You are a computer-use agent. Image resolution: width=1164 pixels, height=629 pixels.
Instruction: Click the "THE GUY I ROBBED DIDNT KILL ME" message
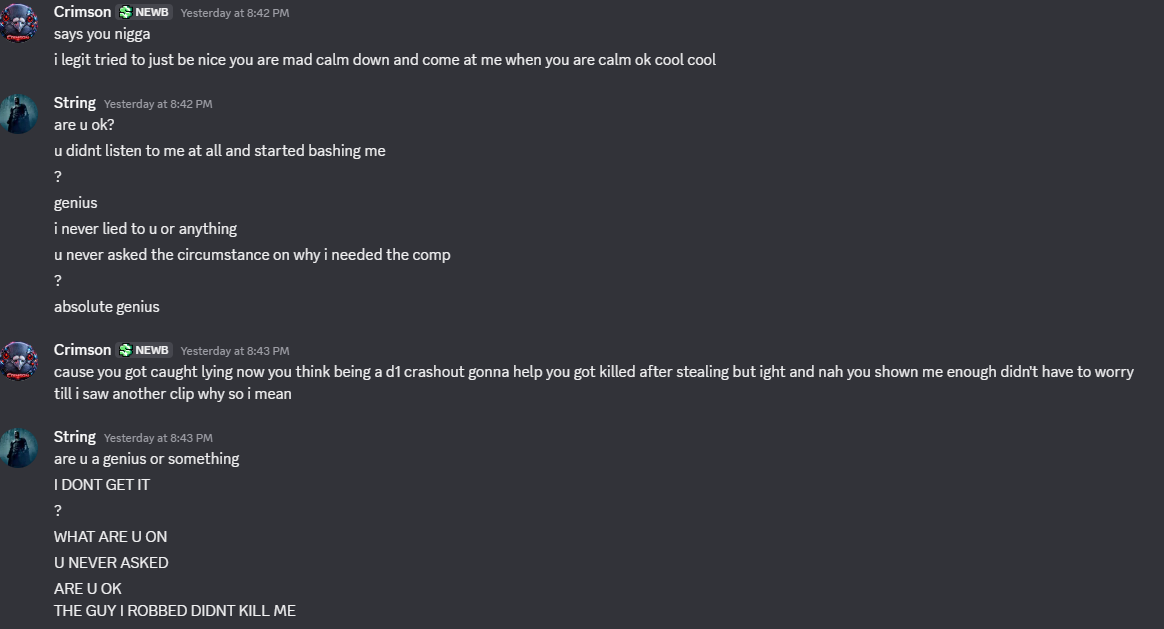point(175,610)
